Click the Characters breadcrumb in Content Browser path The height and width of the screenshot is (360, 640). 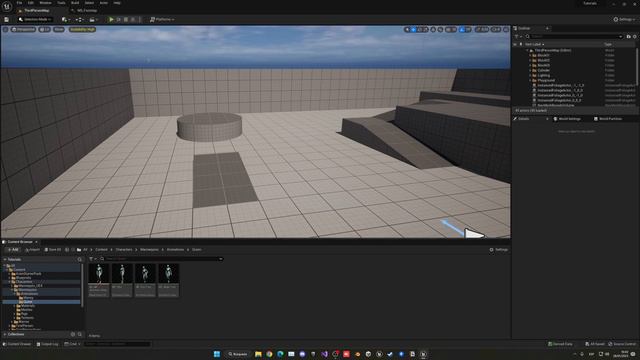(124, 249)
